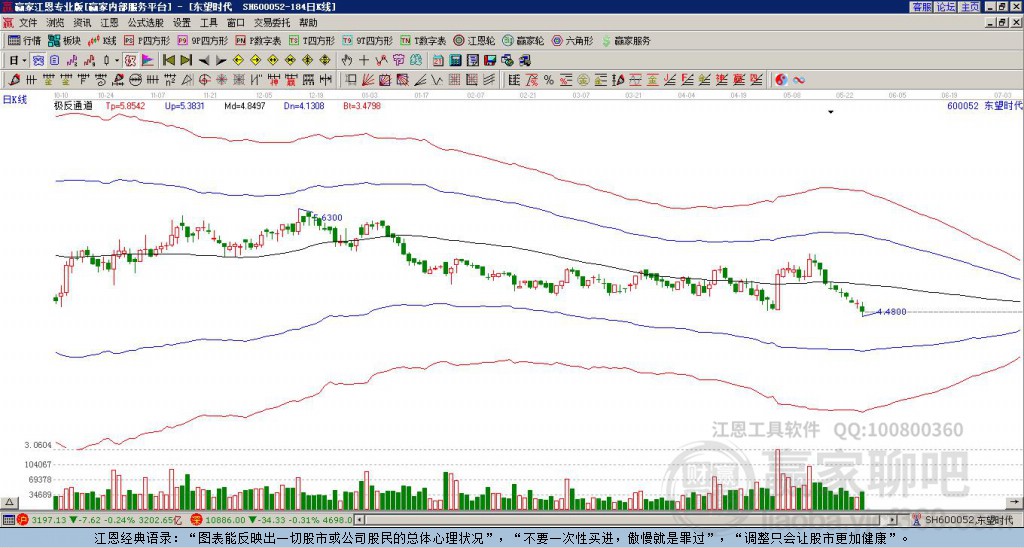Open the 窗口 menu
Screen dimensions: 1024x548
tap(236, 23)
